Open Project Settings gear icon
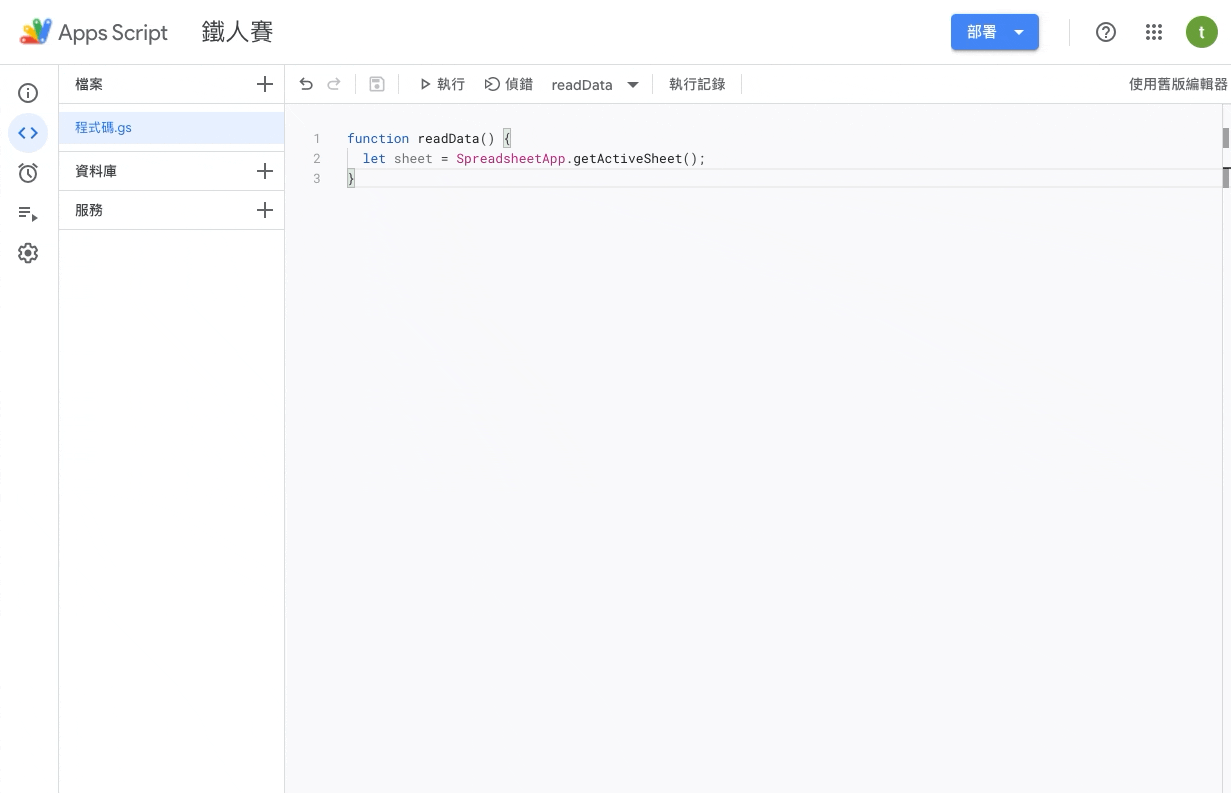This screenshot has width=1231, height=793. pyautogui.click(x=28, y=253)
